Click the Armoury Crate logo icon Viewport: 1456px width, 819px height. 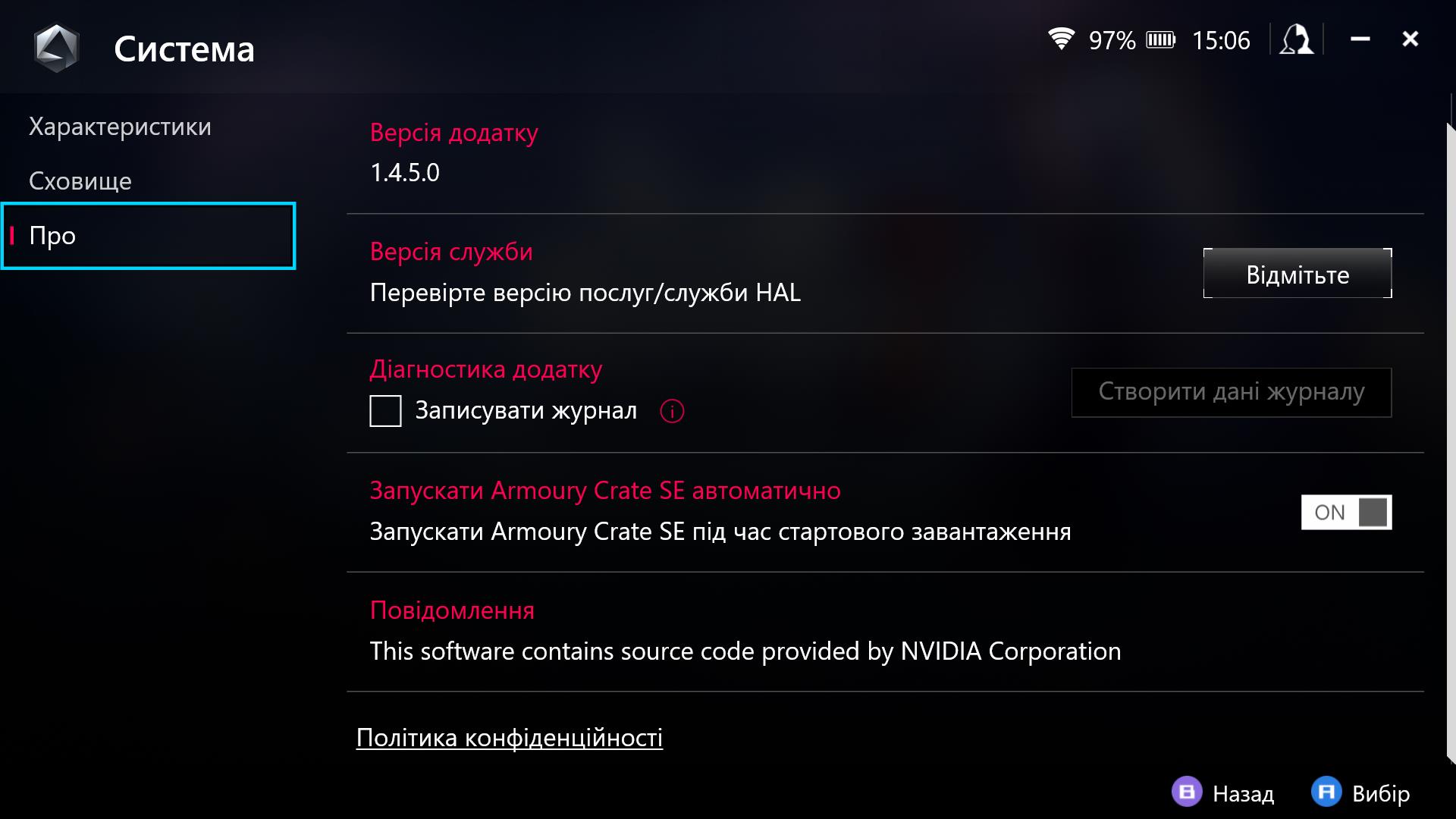pyautogui.click(x=57, y=49)
